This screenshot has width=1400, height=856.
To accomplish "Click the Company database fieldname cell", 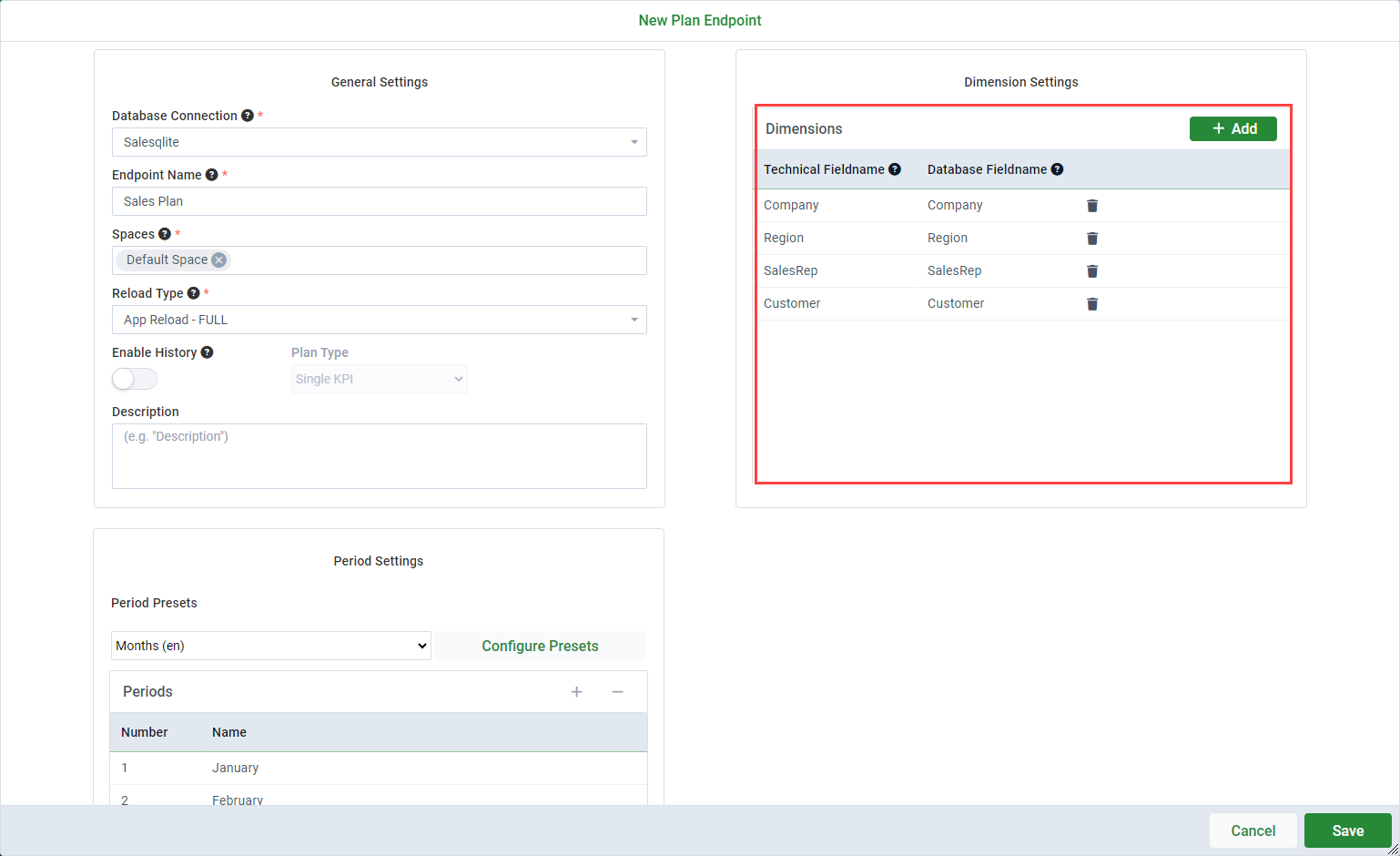I will [955, 205].
